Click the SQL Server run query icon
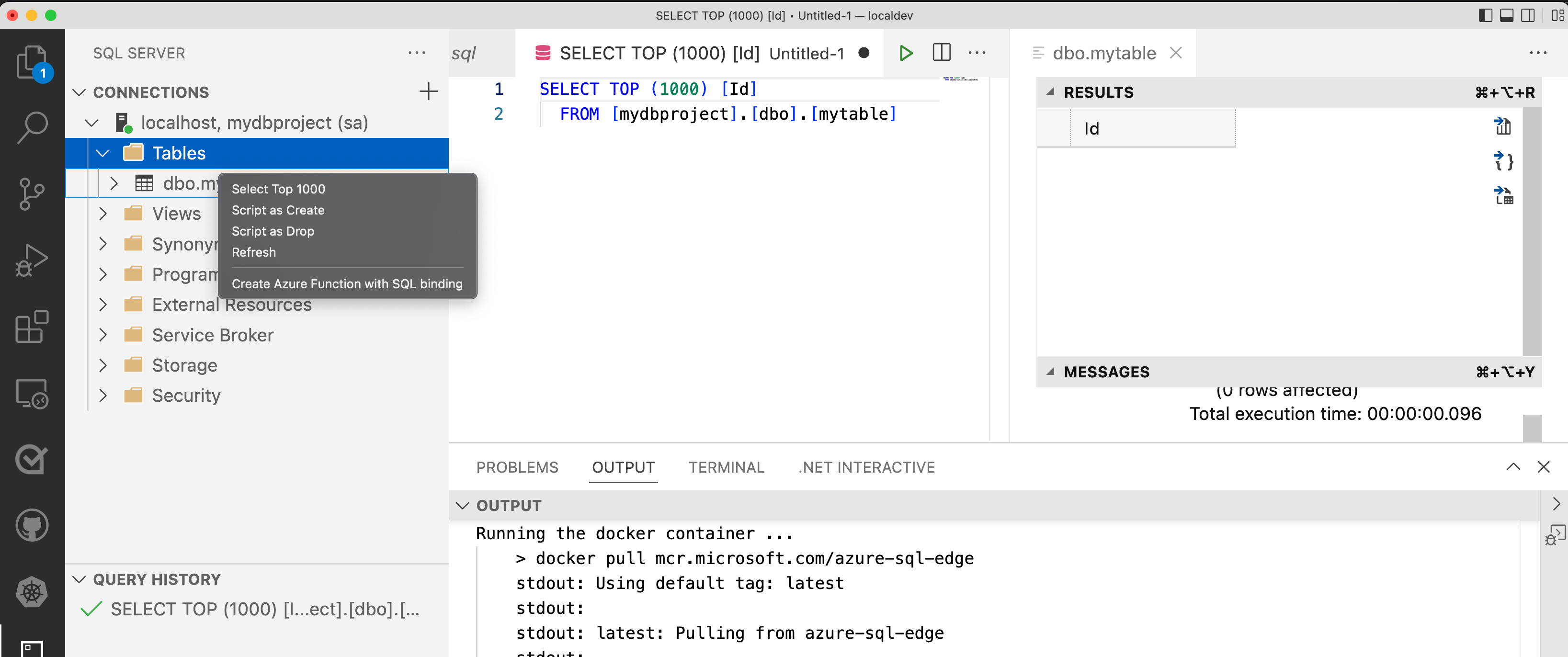 click(905, 53)
